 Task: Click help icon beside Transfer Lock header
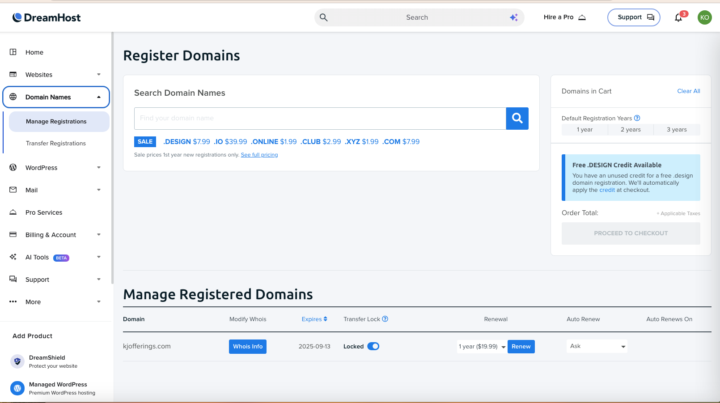point(385,319)
